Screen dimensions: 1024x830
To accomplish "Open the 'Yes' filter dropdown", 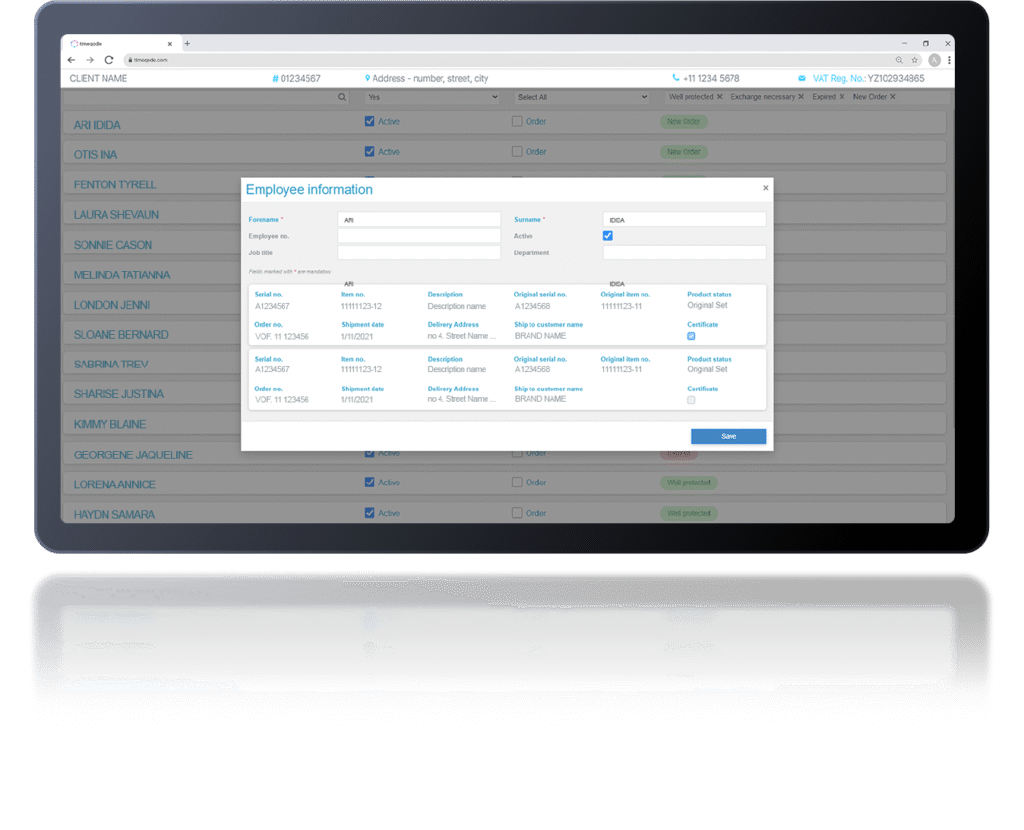I will click(x=432, y=97).
